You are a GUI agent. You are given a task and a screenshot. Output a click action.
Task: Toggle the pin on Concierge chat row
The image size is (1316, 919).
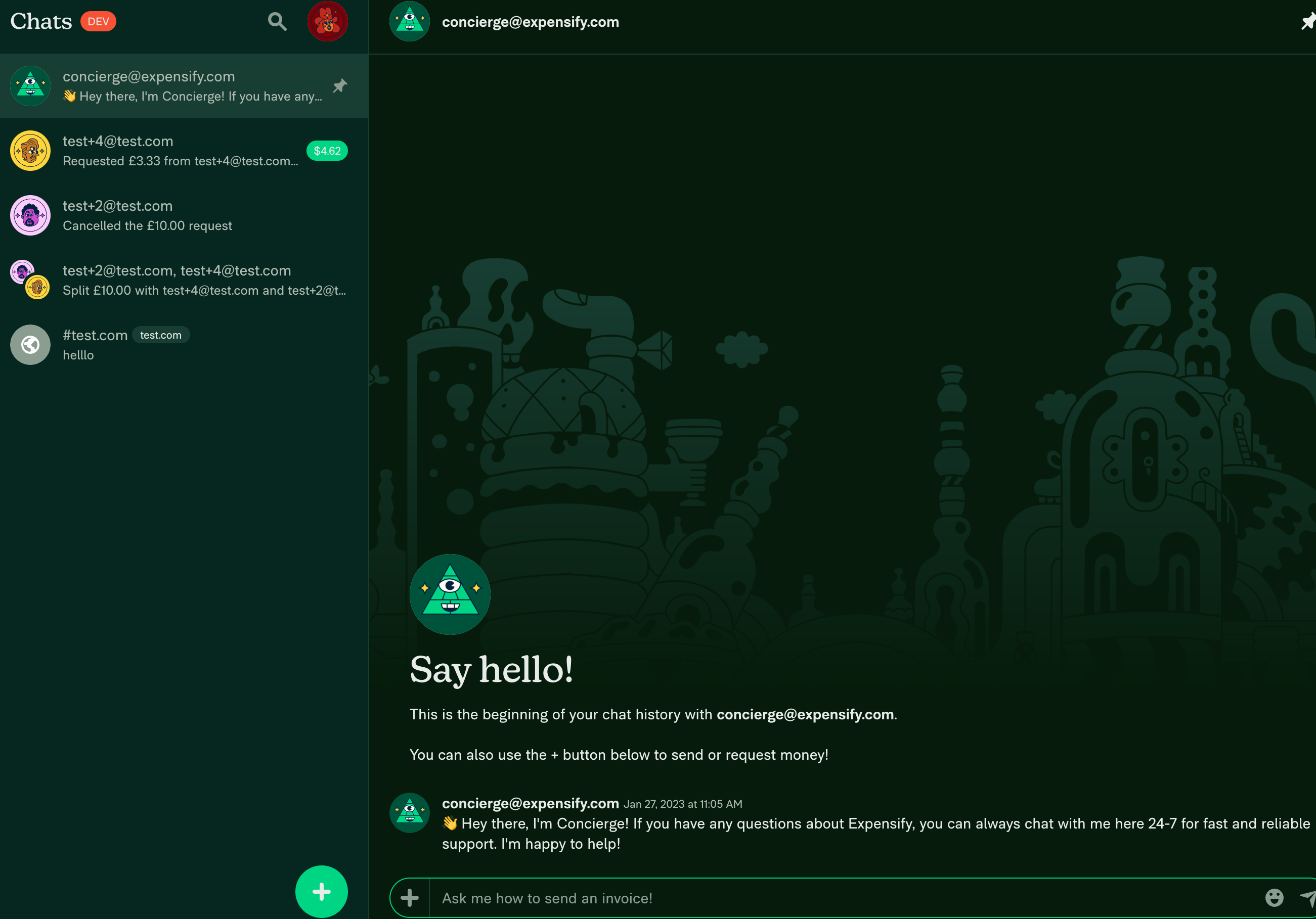pyautogui.click(x=340, y=86)
